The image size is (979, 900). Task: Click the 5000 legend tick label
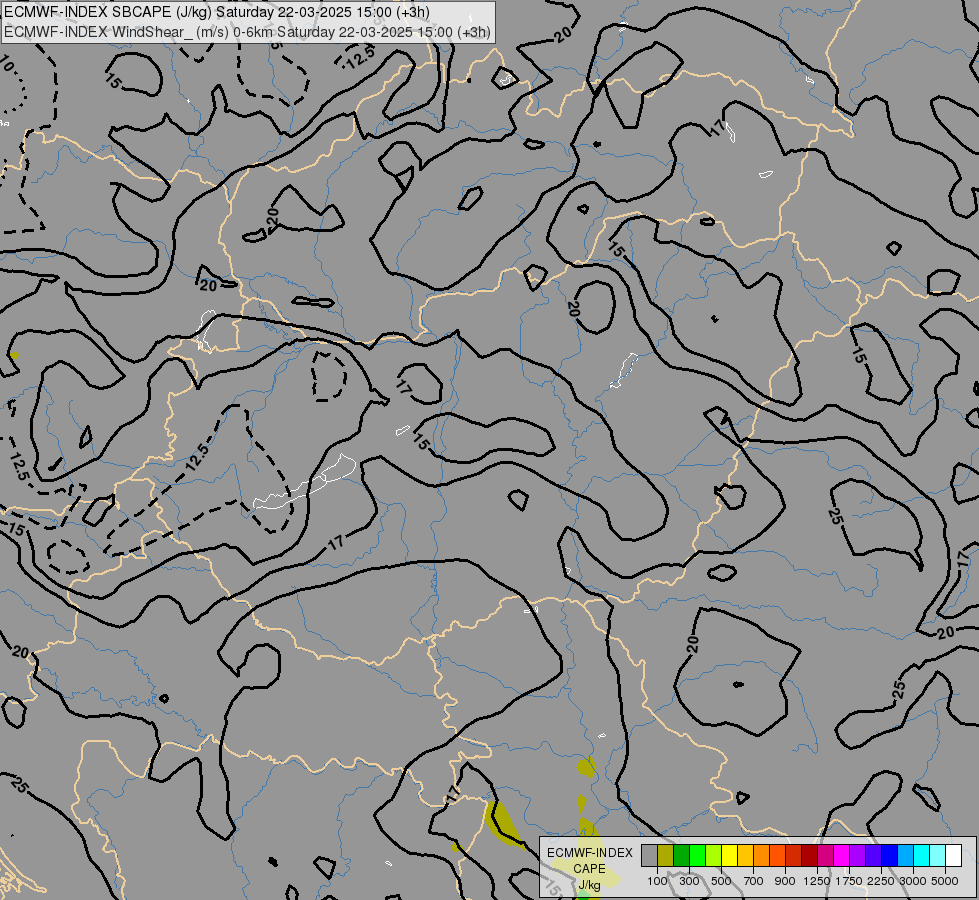(945, 881)
